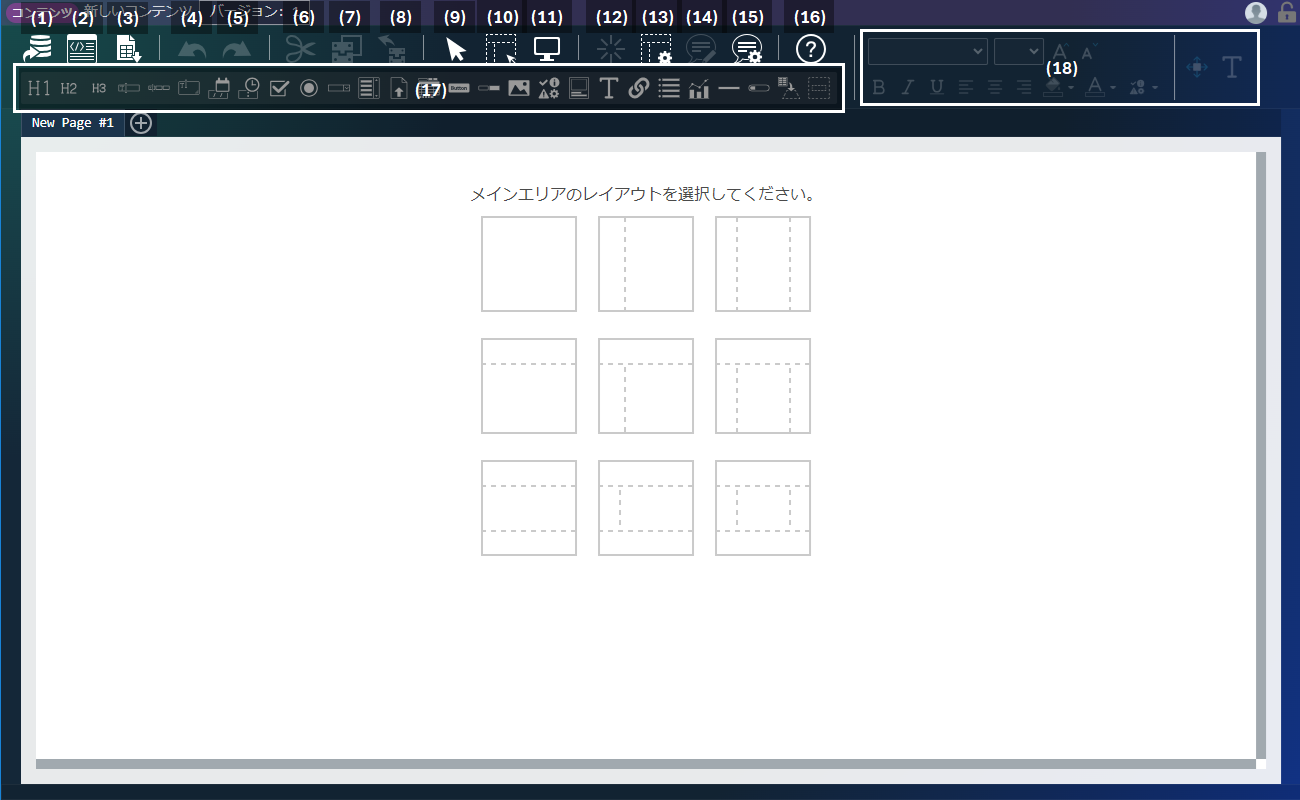Image resolution: width=1300 pixels, height=800 pixels.
Task: Add a file upload element
Action: click(399, 88)
